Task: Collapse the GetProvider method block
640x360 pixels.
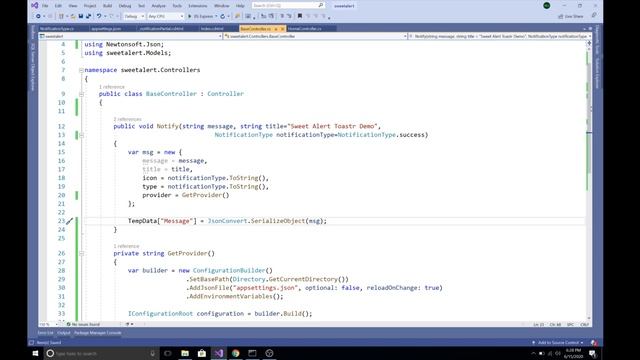Action: tap(81, 253)
